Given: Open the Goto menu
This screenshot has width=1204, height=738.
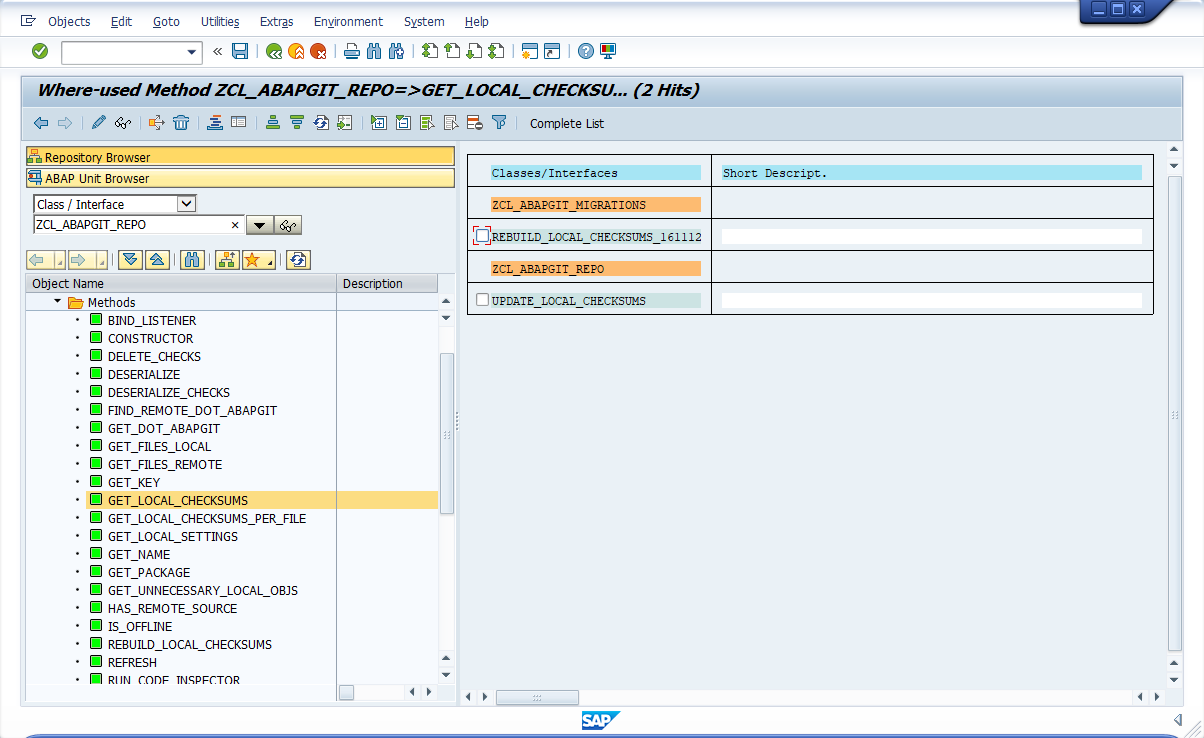Looking at the screenshot, I should click(x=167, y=21).
